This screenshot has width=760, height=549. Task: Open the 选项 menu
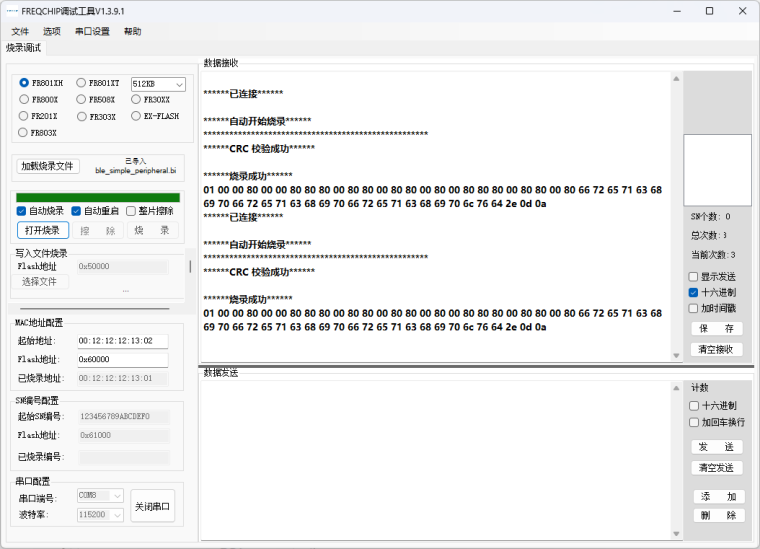tap(52, 31)
